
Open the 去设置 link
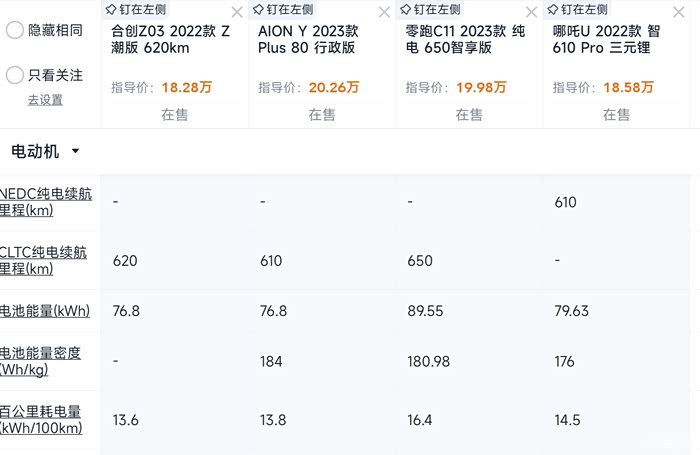[x=45, y=100]
